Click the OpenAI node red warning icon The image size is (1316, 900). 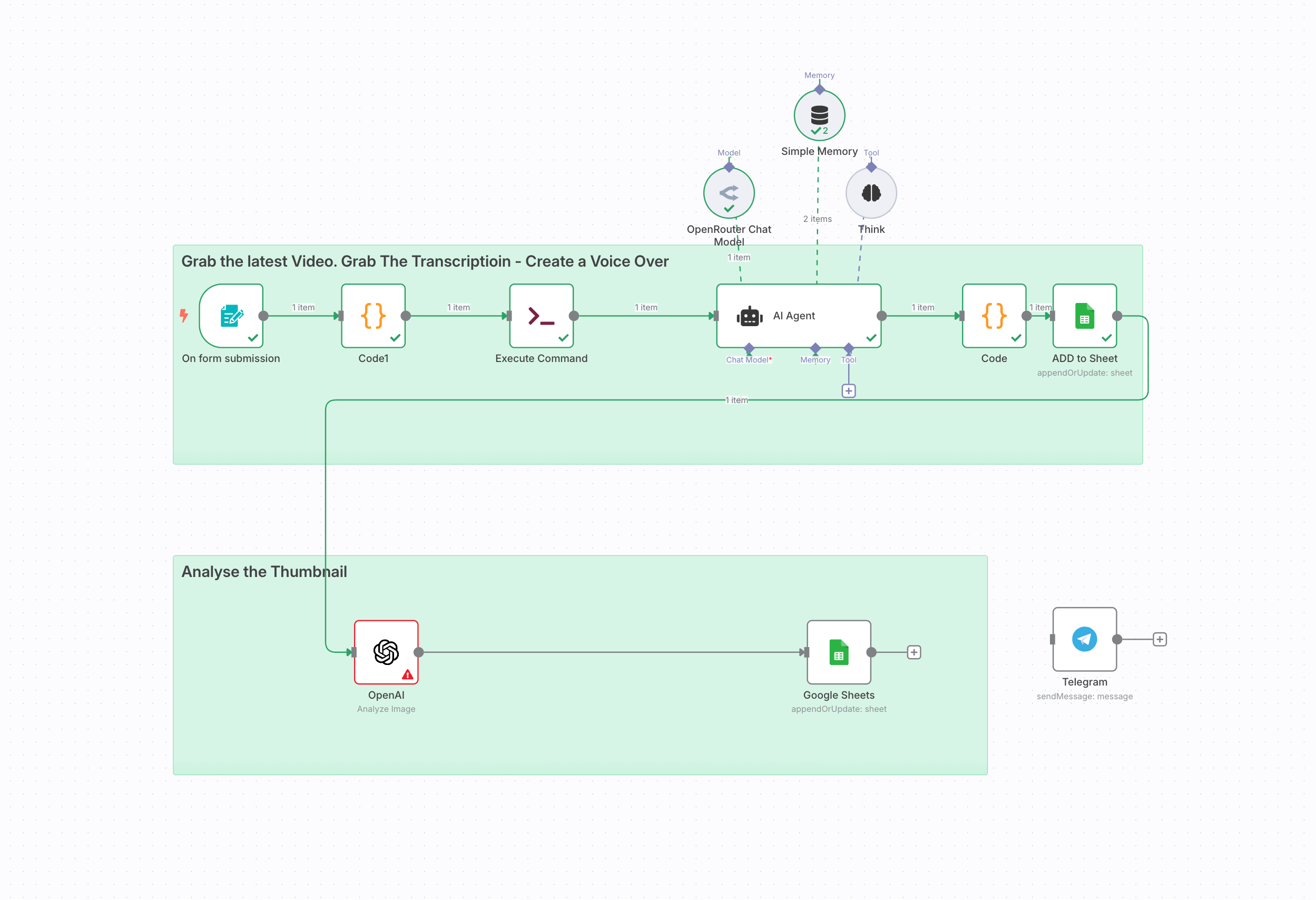click(x=407, y=674)
